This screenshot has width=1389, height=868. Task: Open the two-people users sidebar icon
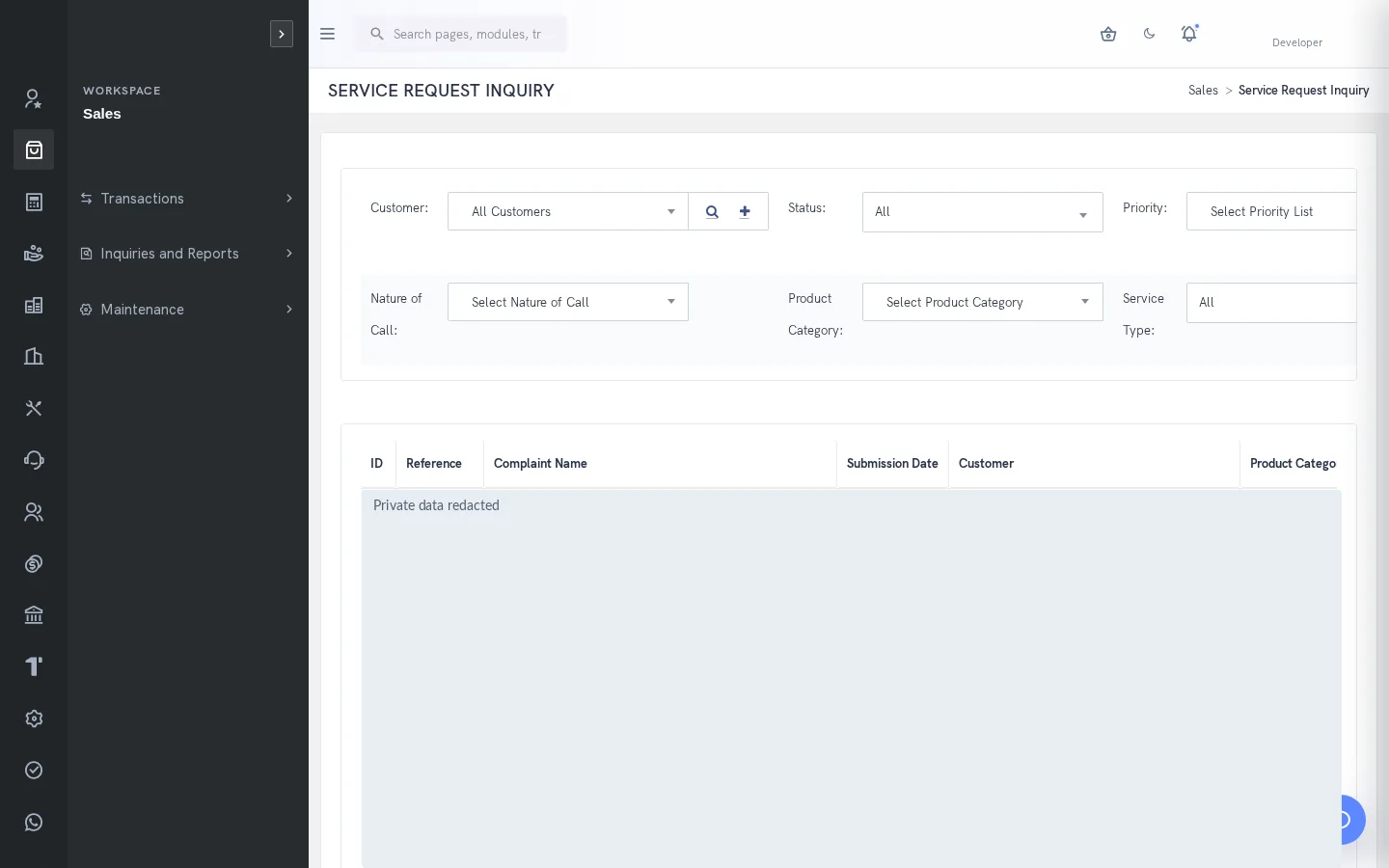click(34, 512)
